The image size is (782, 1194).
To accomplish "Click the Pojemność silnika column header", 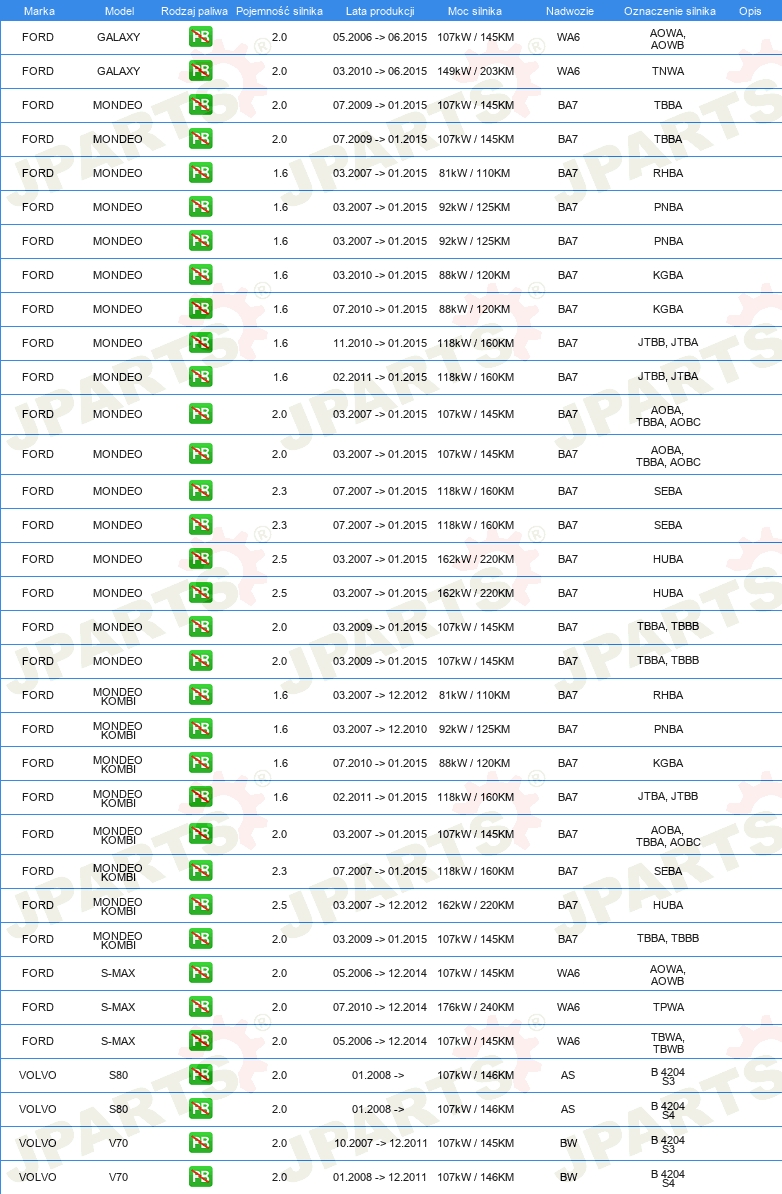I will pyautogui.click(x=279, y=11).
